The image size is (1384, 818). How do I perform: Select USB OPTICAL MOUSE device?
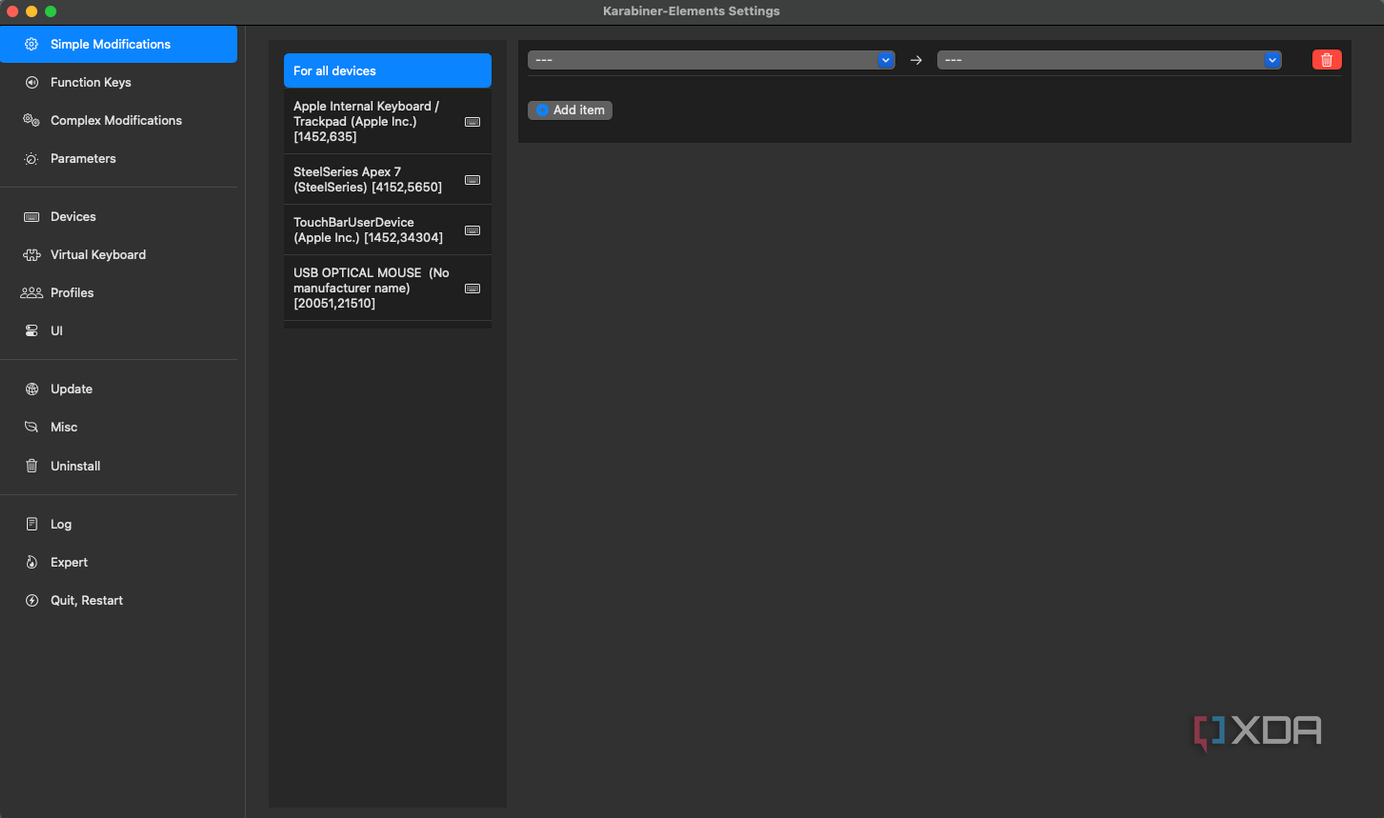point(387,288)
